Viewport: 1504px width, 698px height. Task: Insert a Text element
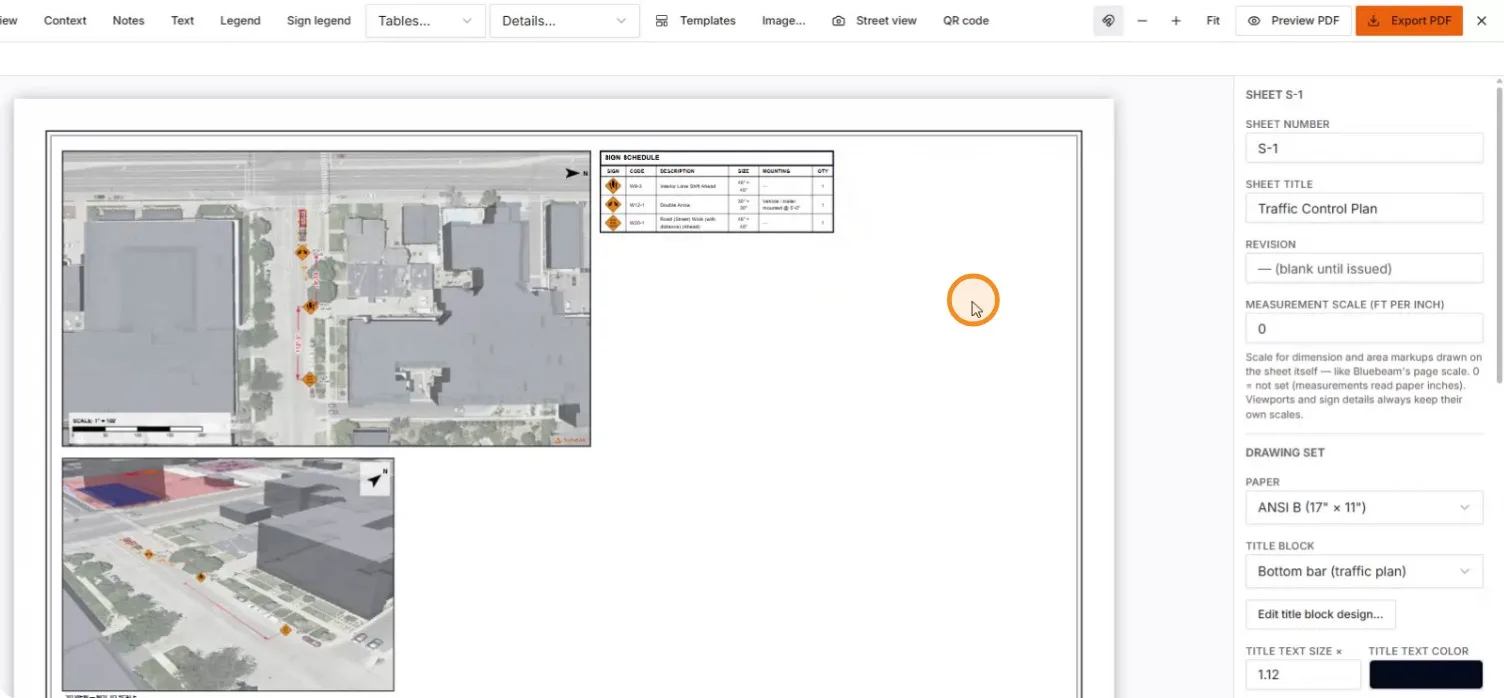pyautogui.click(x=182, y=20)
